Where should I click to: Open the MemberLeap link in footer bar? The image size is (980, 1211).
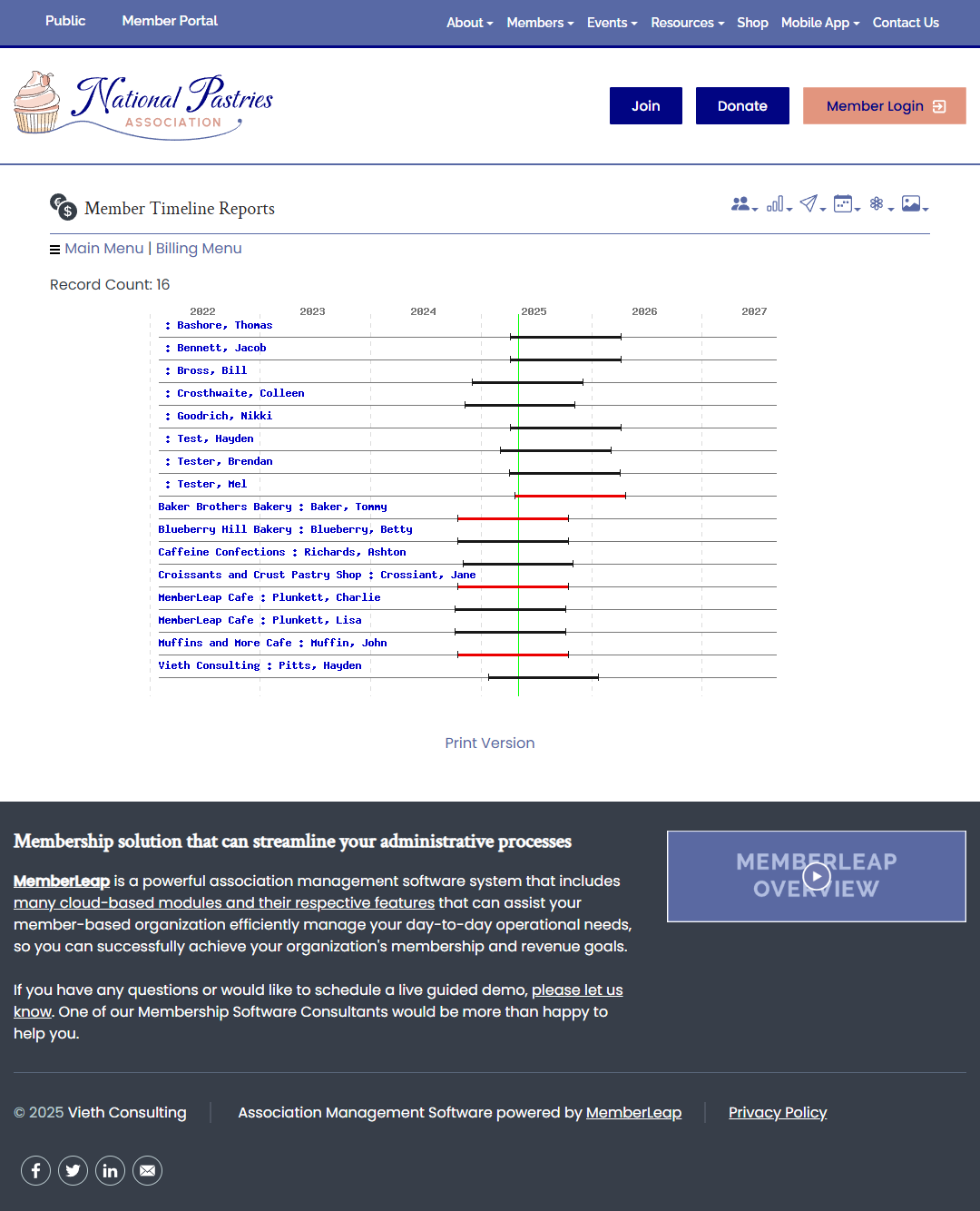(633, 1113)
